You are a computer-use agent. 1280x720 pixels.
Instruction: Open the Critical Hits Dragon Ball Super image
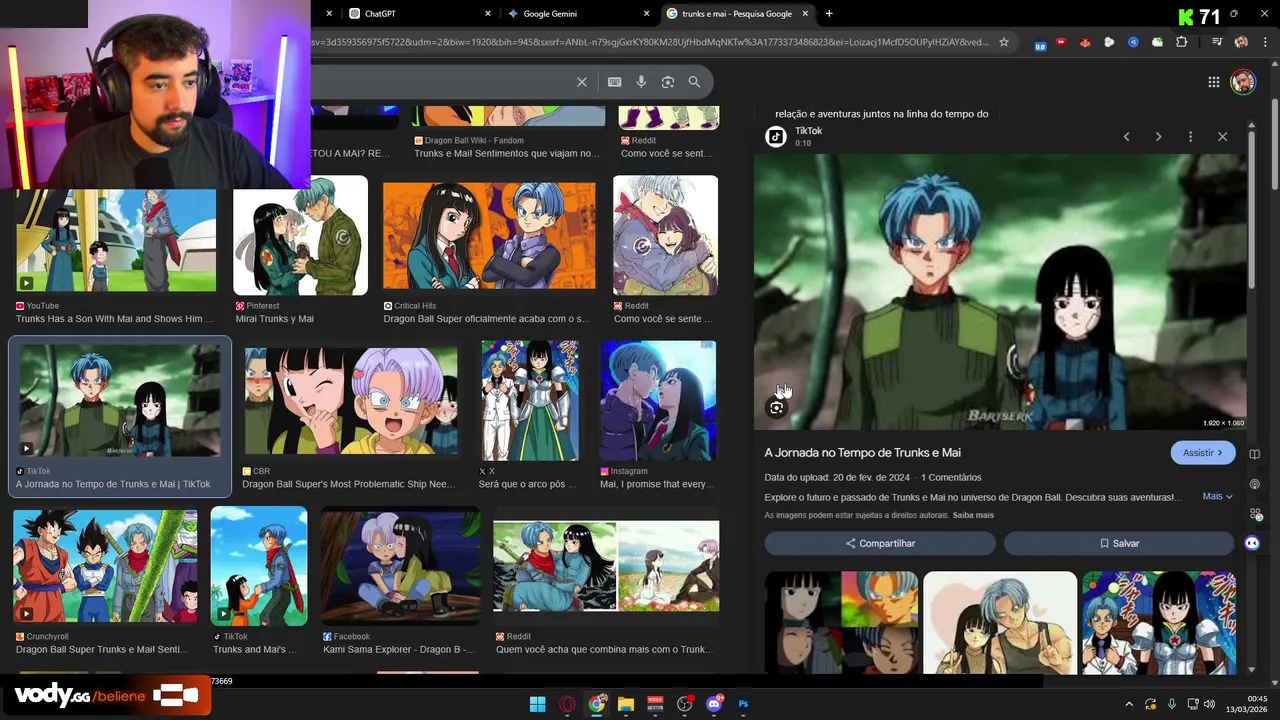coord(489,236)
